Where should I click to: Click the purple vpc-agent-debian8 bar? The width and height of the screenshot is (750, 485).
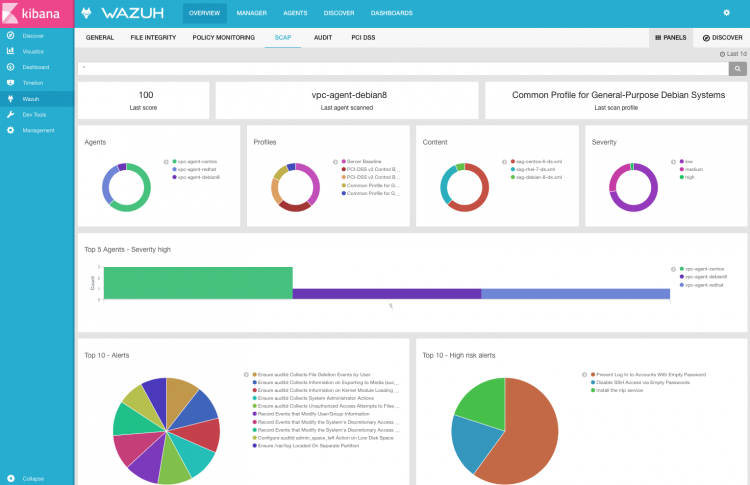point(387,294)
